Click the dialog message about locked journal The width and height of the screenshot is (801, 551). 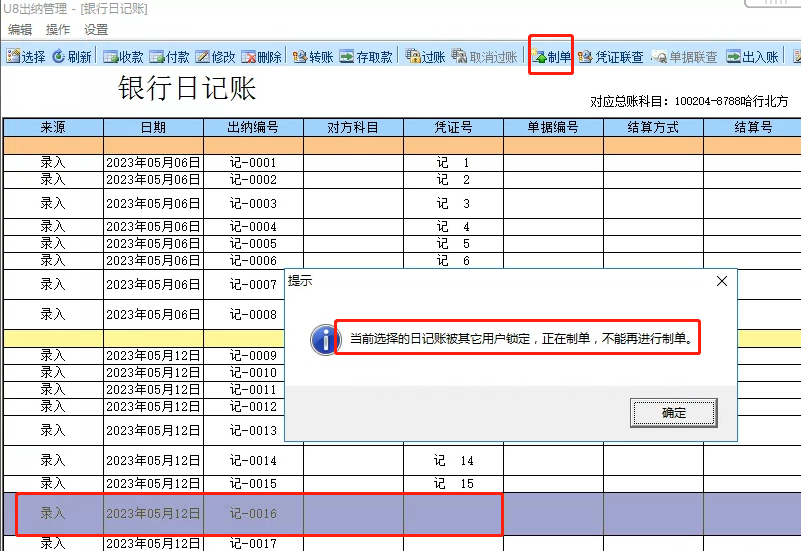[521, 338]
